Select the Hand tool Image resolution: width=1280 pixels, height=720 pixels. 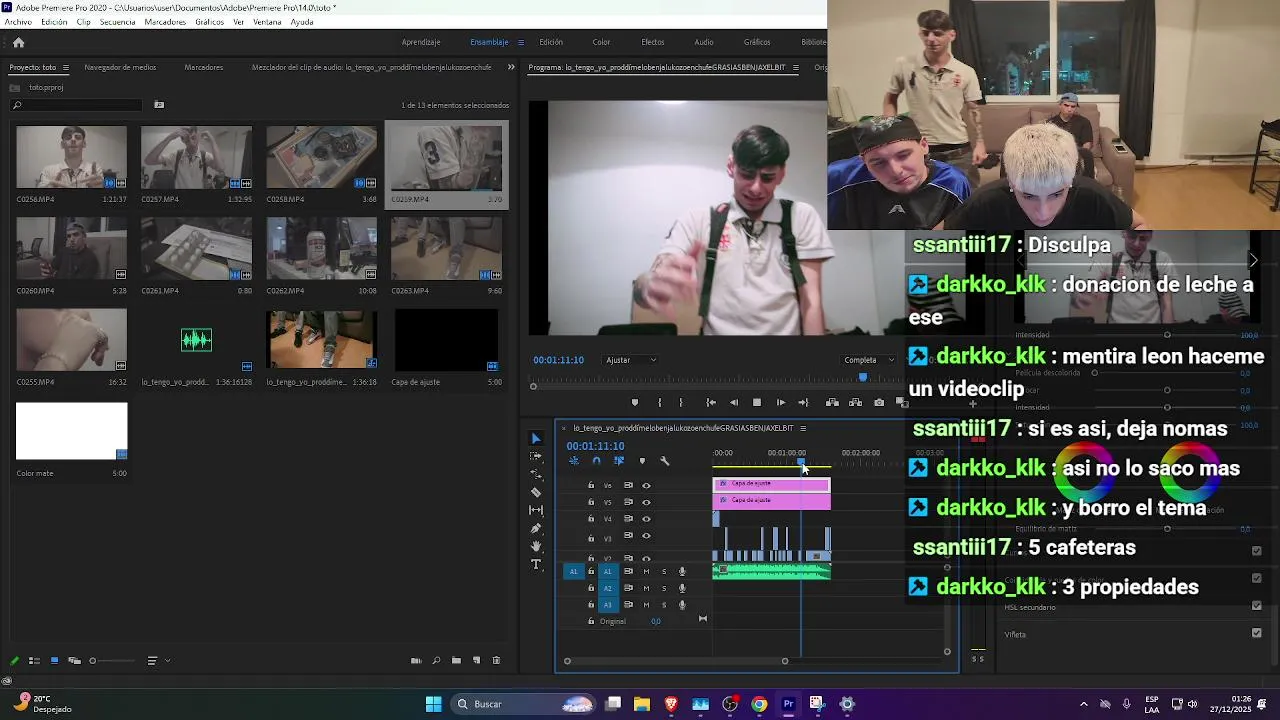coord(536,546)
